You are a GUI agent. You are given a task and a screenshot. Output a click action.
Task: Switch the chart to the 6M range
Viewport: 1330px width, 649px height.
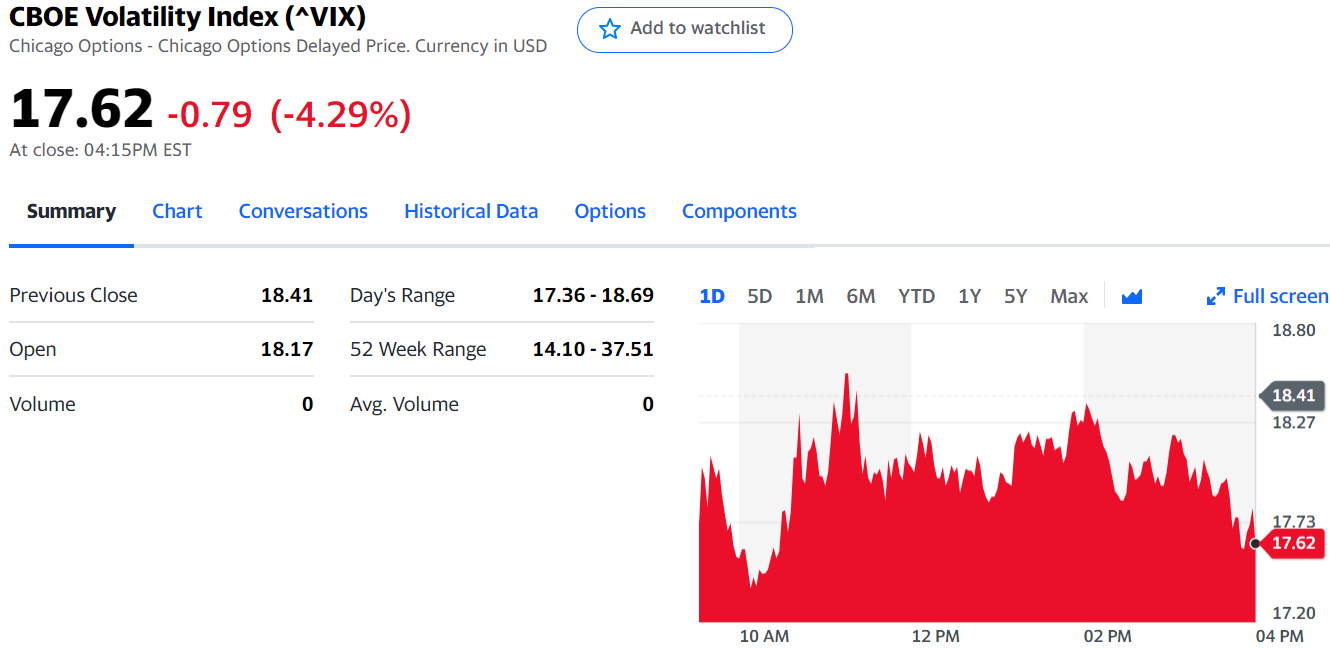pyautogui.click(x=861, y=296)
